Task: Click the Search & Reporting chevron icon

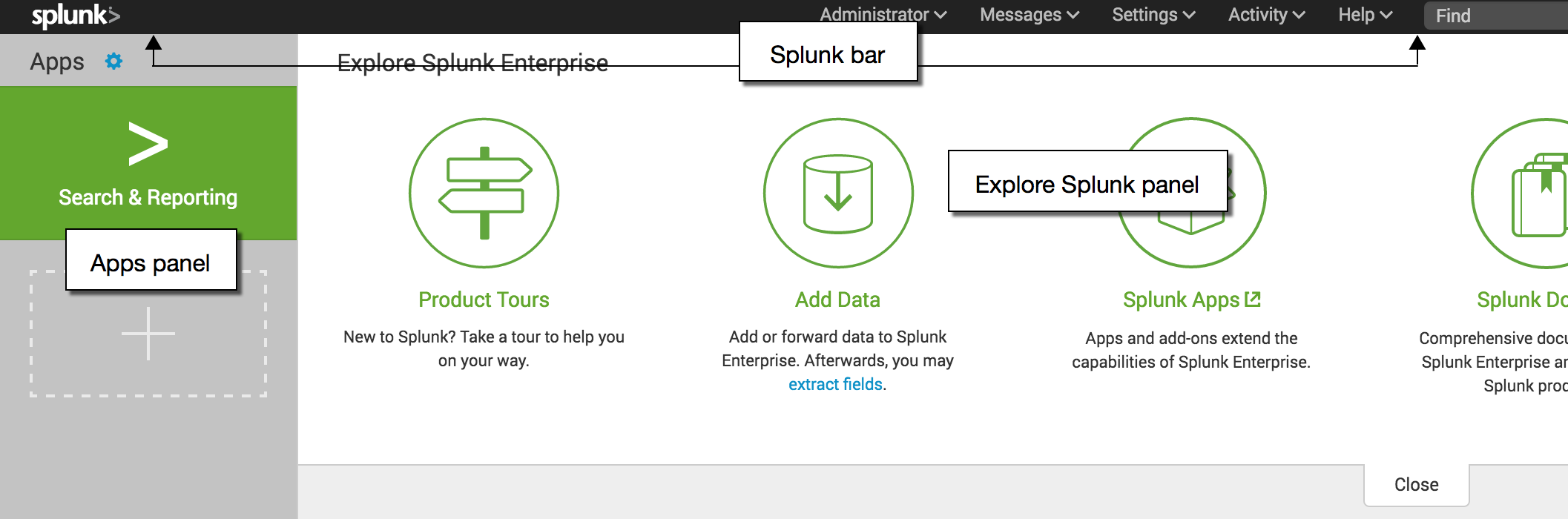Action: tap(148, 144)
